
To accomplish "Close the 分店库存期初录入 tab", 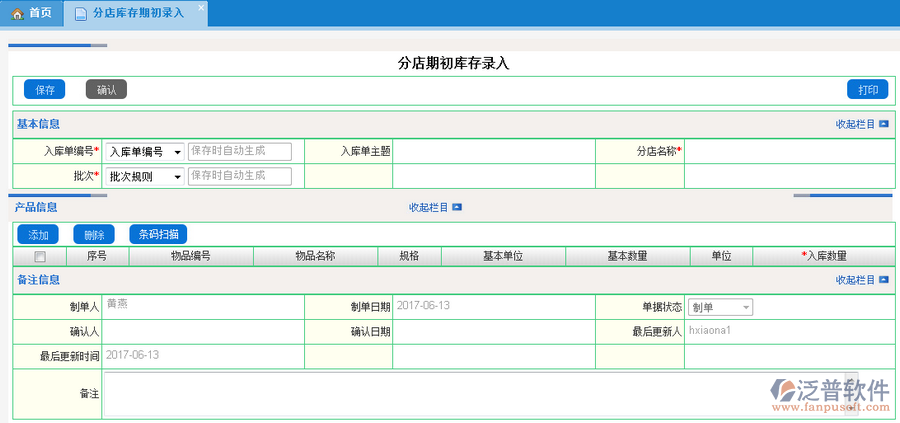I will [200, 8].
